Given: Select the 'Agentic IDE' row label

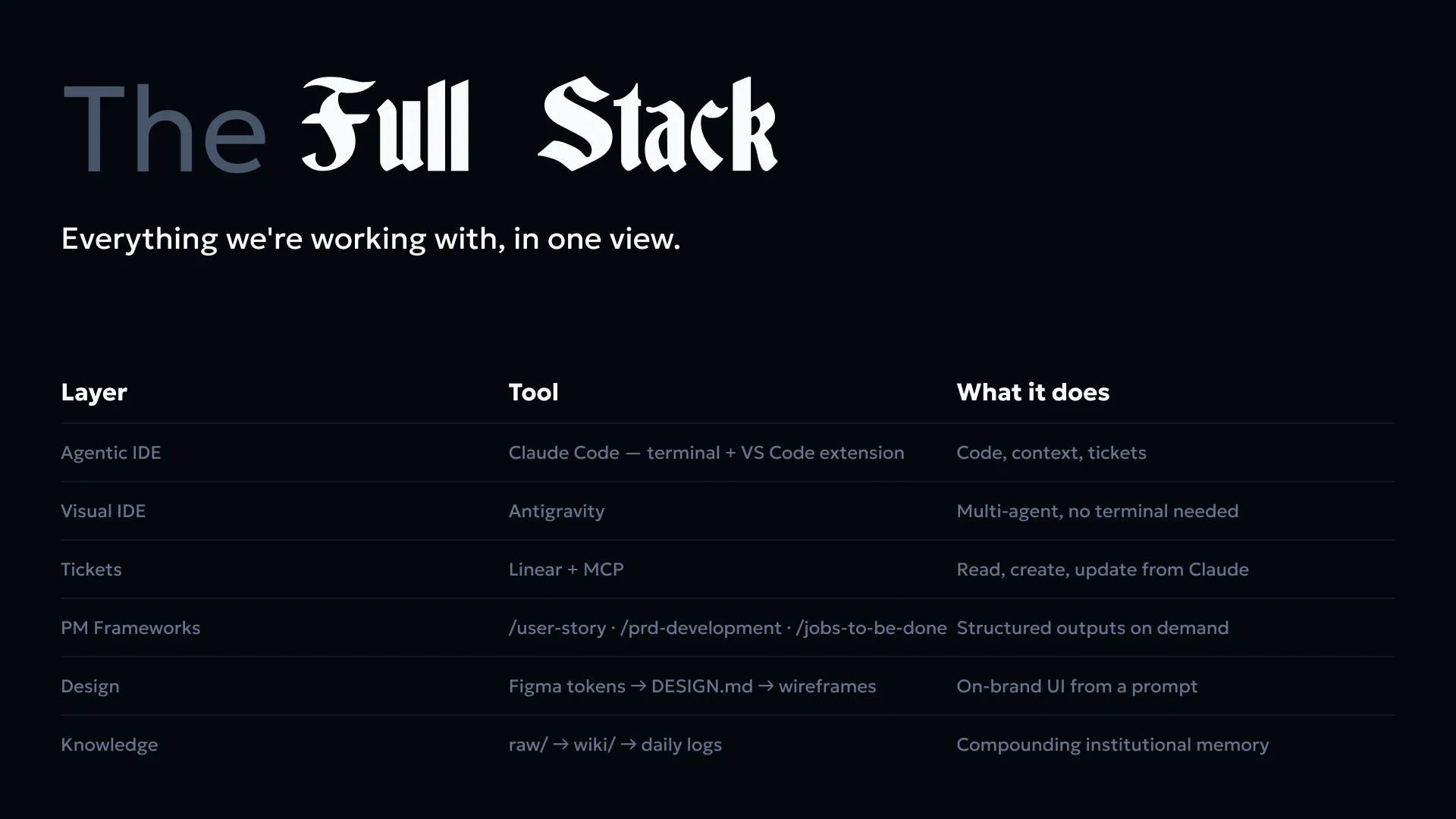Looking at the screenshot, I should 111,453.
